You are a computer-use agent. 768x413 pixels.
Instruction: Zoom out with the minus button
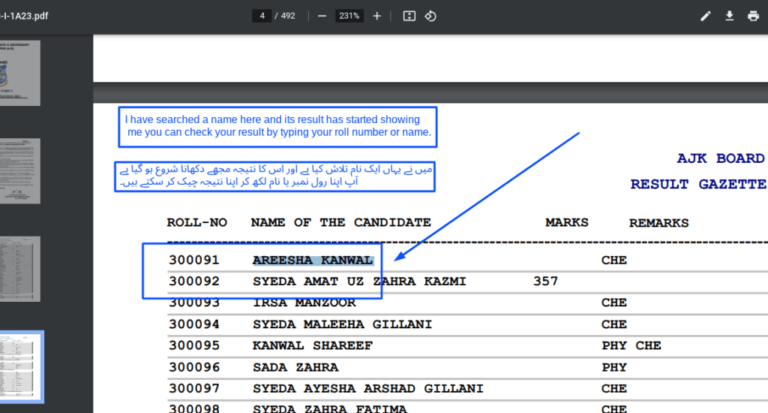tap(322, 16)
